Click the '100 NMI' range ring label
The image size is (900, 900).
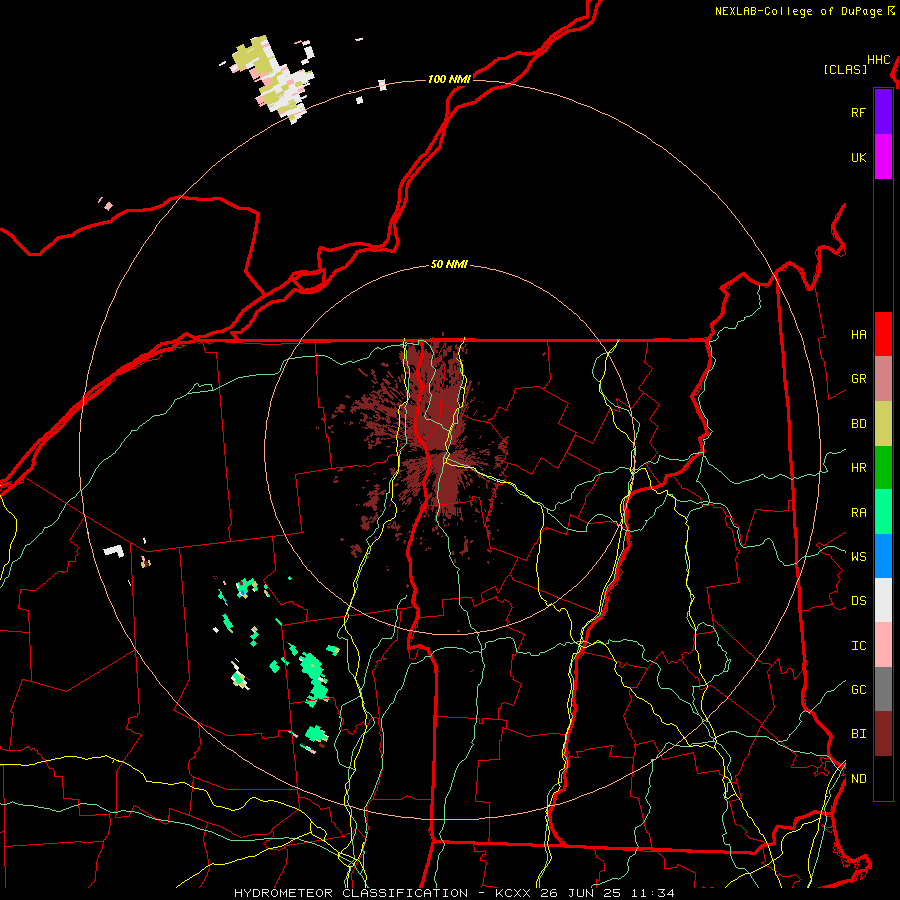449,79
